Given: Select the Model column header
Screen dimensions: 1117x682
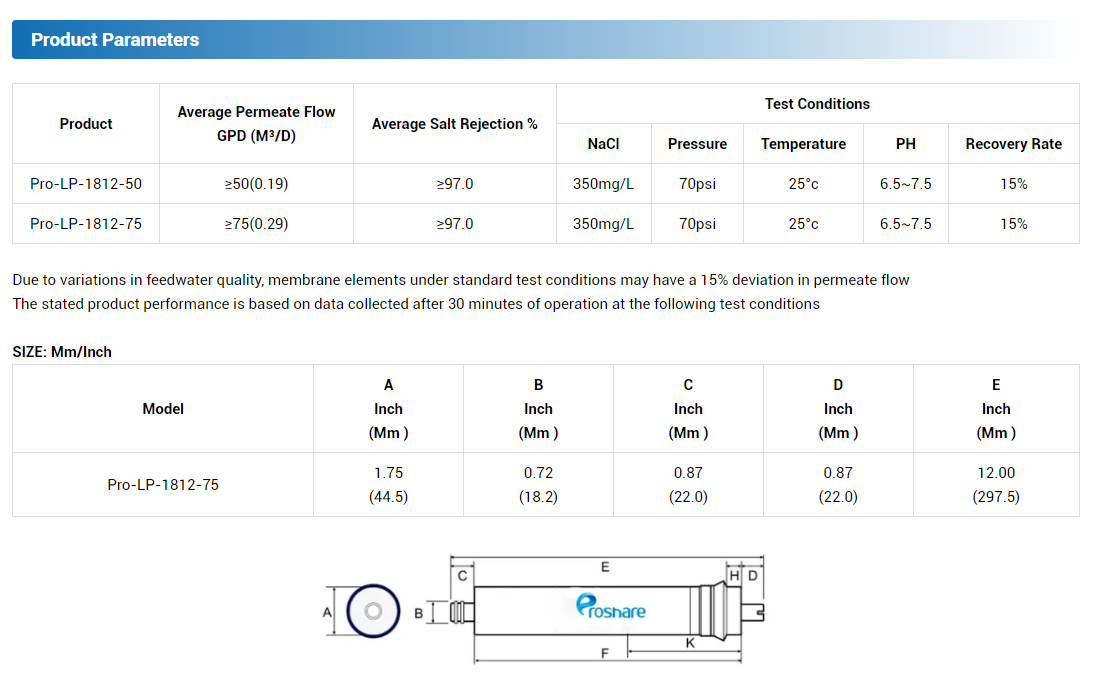Looking at the screenshot, I should [x=163, y=409].
